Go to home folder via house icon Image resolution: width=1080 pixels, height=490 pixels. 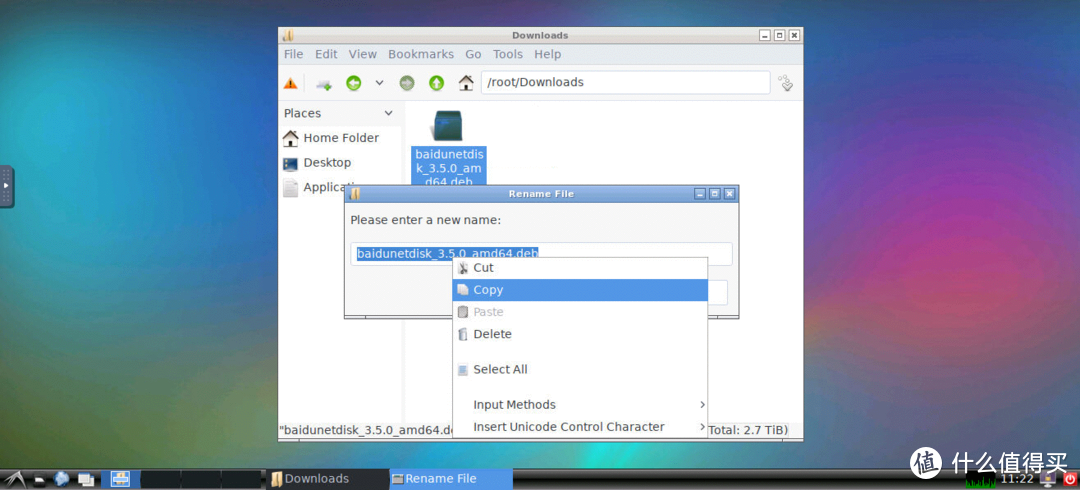pyautogui.click(x=466, y=83)
